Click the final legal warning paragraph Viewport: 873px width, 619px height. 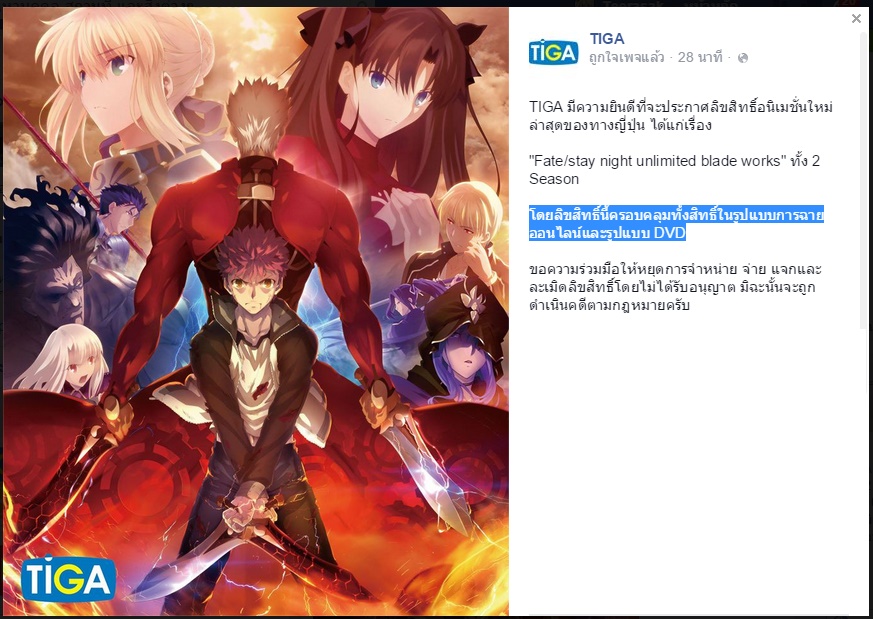coord(675,287)
